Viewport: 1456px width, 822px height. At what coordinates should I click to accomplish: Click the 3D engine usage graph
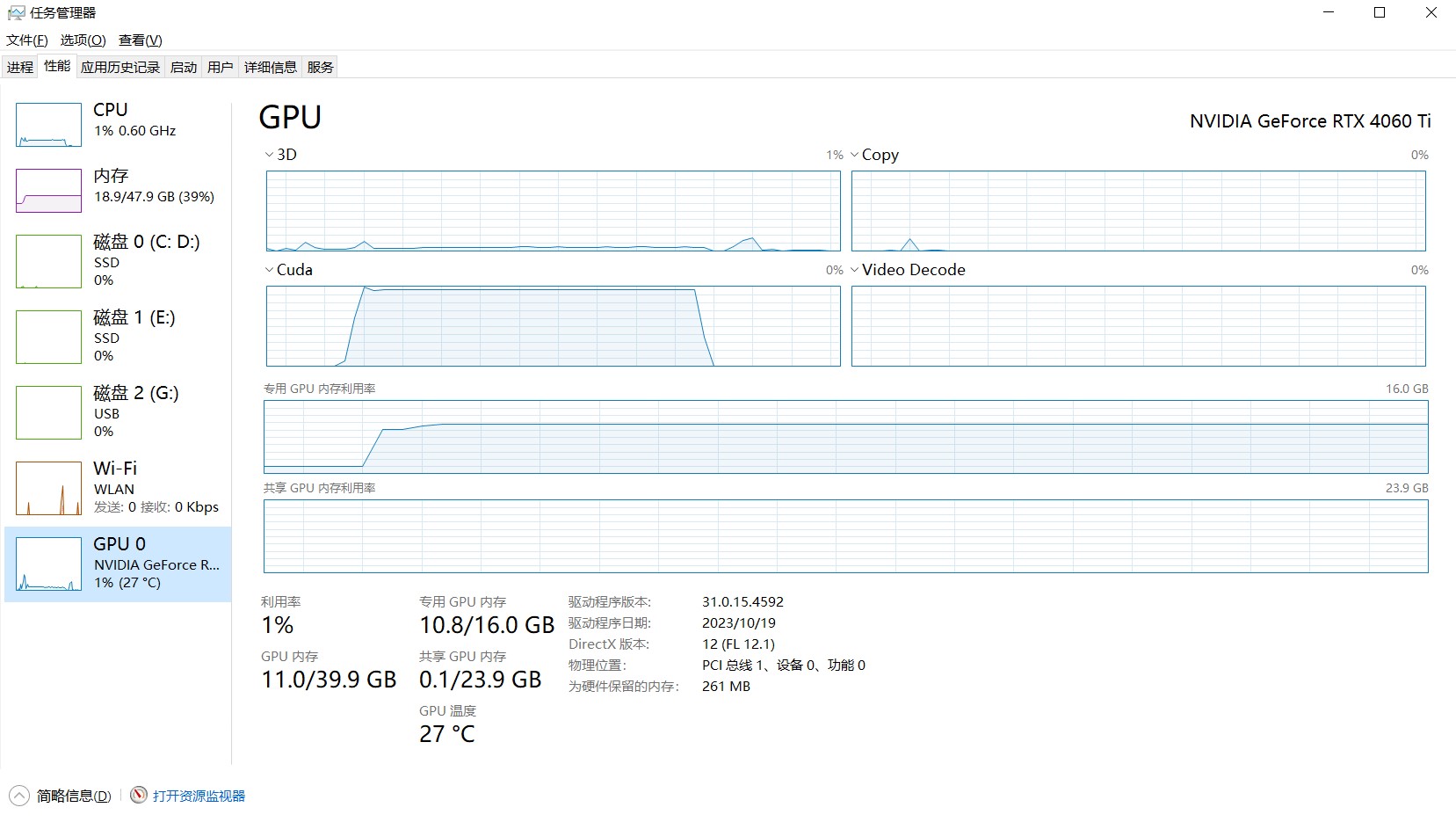(554, 211)
